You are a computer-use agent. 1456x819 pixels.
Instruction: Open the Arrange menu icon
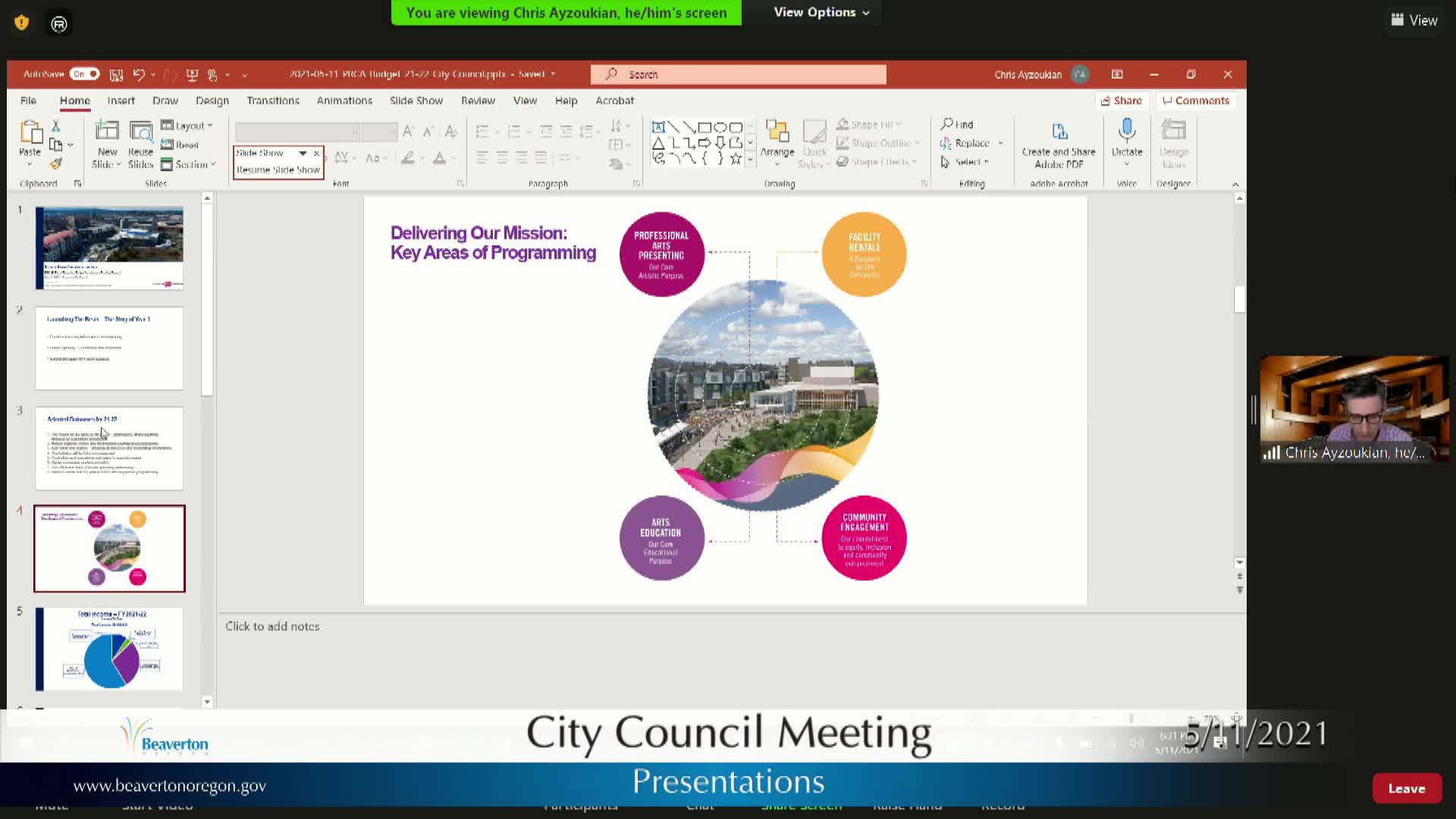tap(777, 131)
